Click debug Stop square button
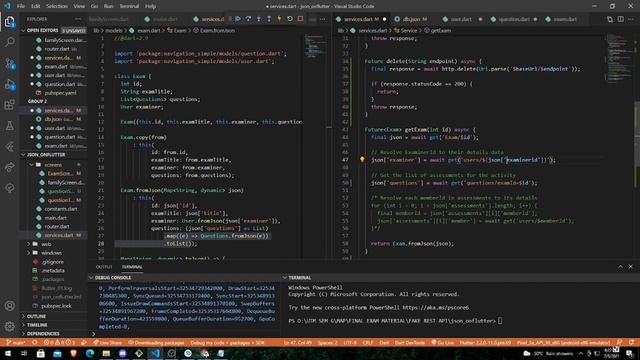 (x=300, y=19)
